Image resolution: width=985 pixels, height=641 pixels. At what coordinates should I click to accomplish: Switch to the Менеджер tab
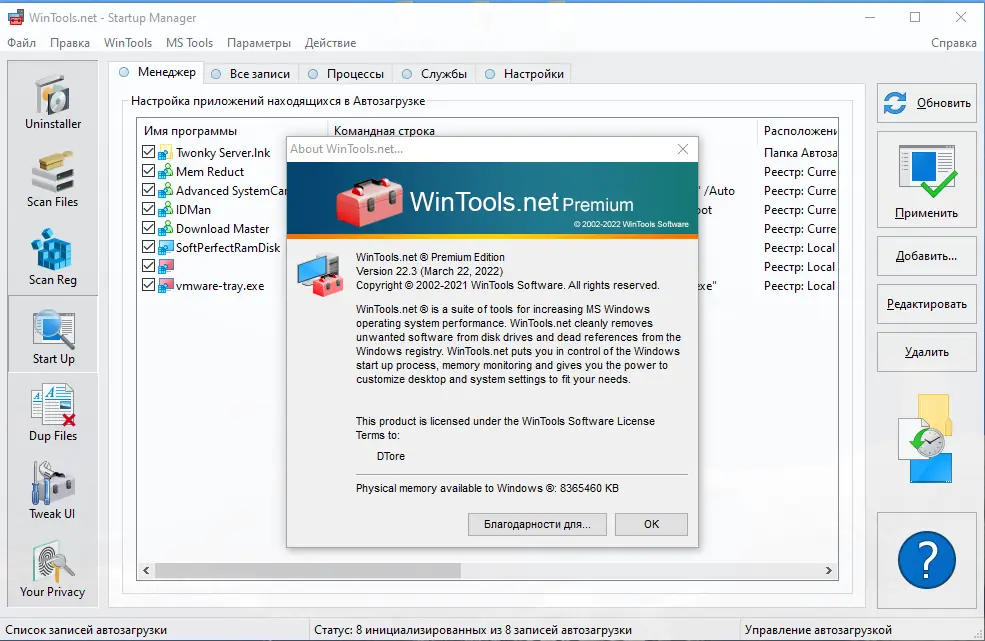pyautogui.click(x=157, y=72)
